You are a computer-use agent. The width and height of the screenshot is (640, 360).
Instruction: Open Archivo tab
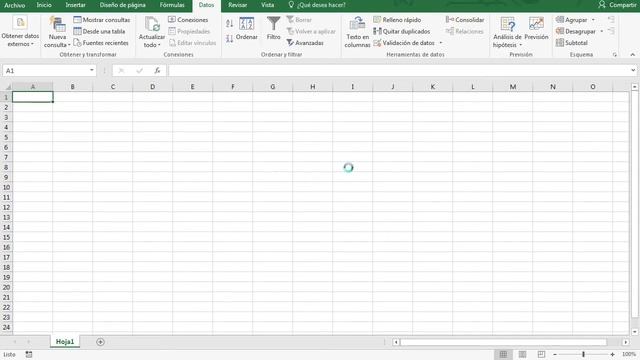coord(14,5)
